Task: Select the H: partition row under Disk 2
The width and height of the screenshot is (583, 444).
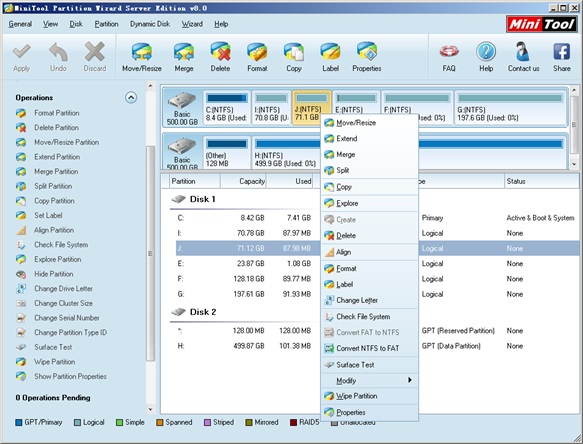Action: tap(377, 346)
